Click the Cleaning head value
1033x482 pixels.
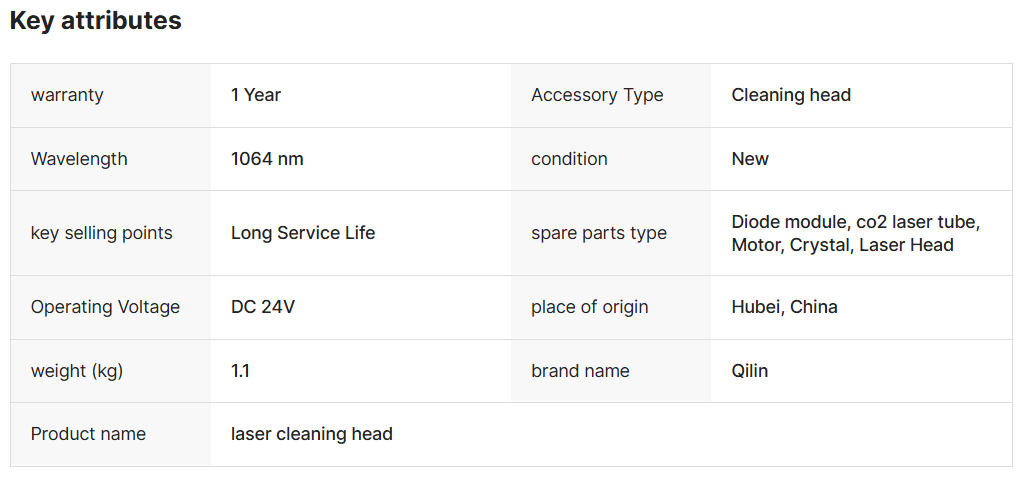791,95
